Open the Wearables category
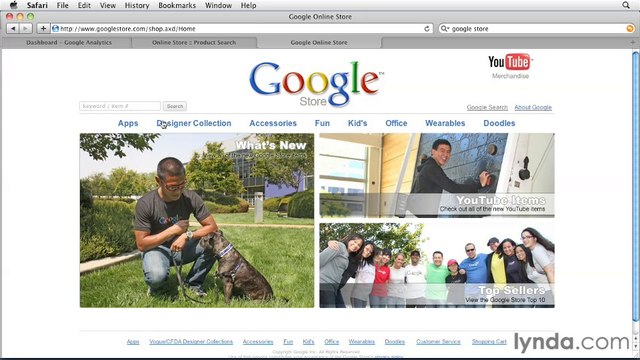This screenshot has height=360, width=640. pyautogui.click(x=445, y=123)
